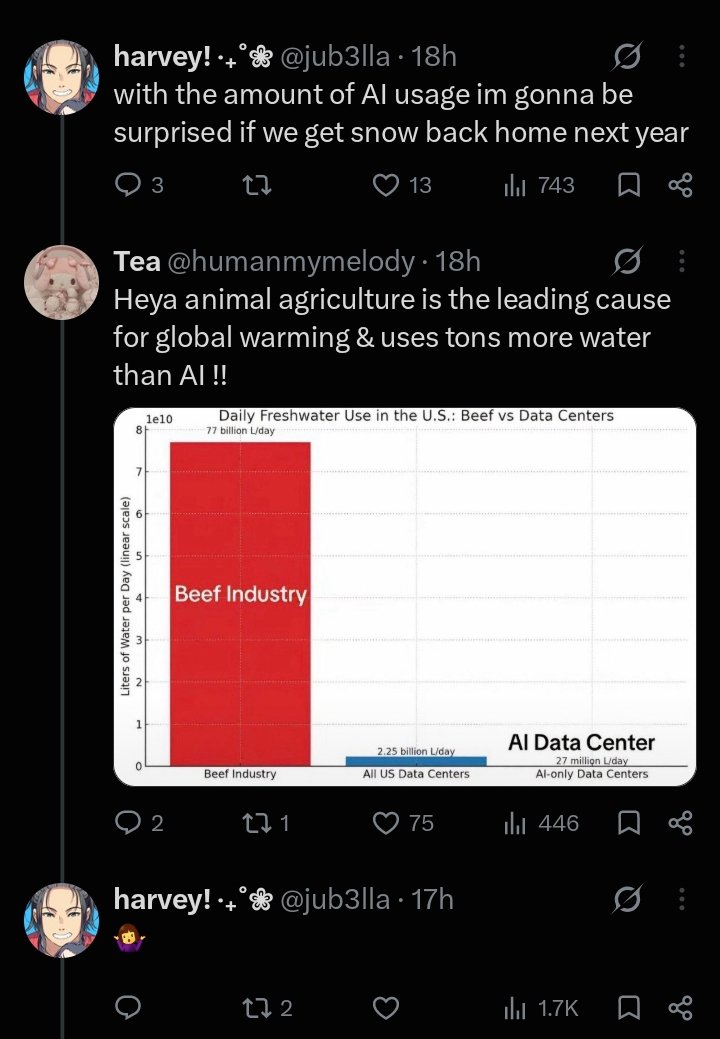Bookmark Tea's tweet with 446 views
Viewport: 720px width, 1039px height.
coord(629,823)
